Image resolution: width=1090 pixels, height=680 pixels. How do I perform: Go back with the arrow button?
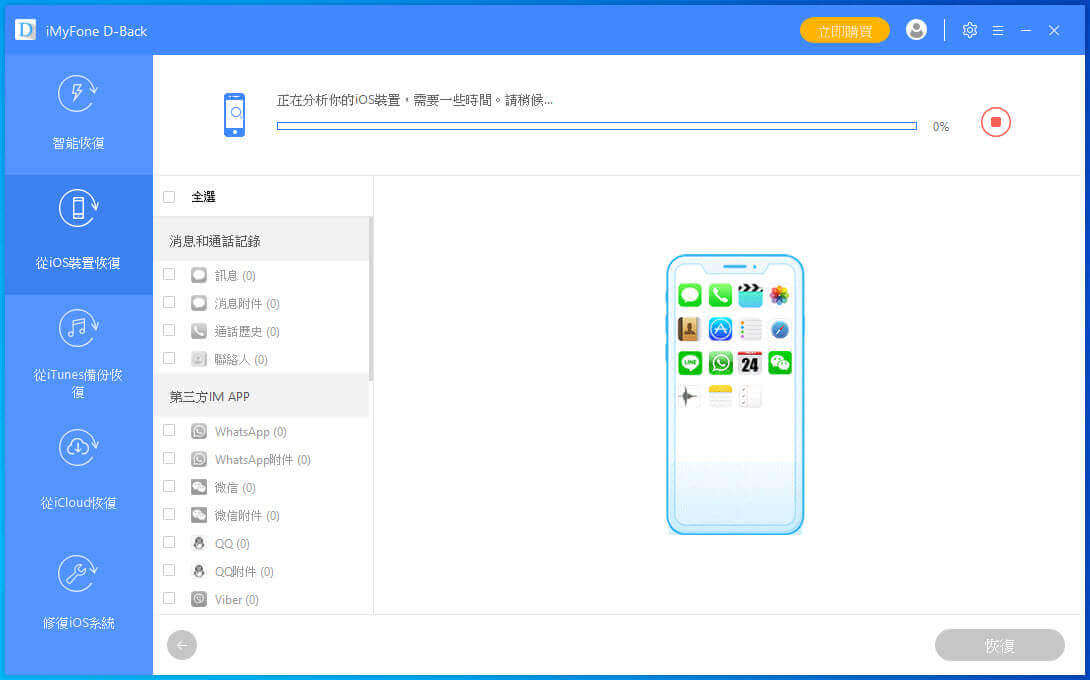(182, 645)
